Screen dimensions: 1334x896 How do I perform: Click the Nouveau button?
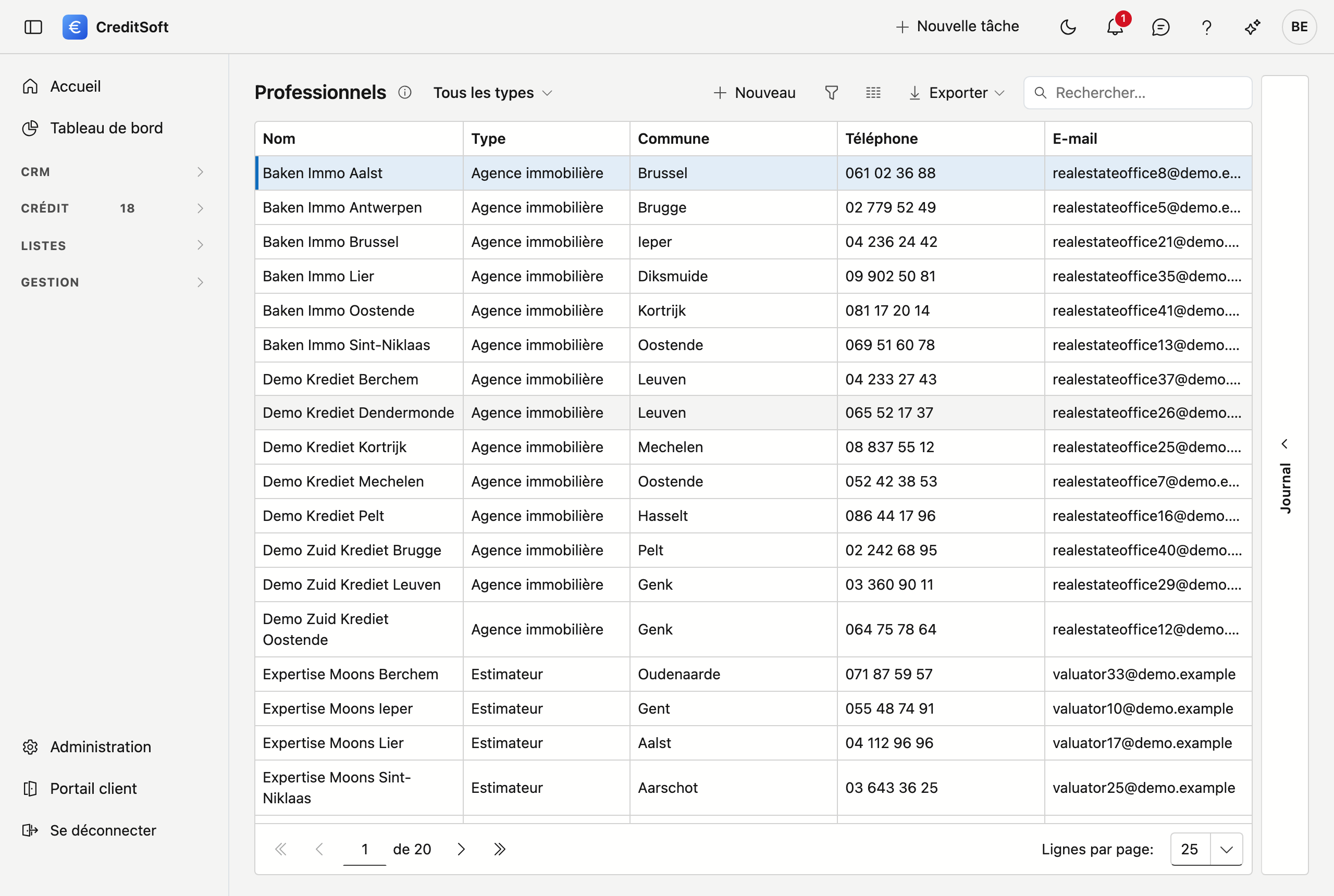[755, 93]
